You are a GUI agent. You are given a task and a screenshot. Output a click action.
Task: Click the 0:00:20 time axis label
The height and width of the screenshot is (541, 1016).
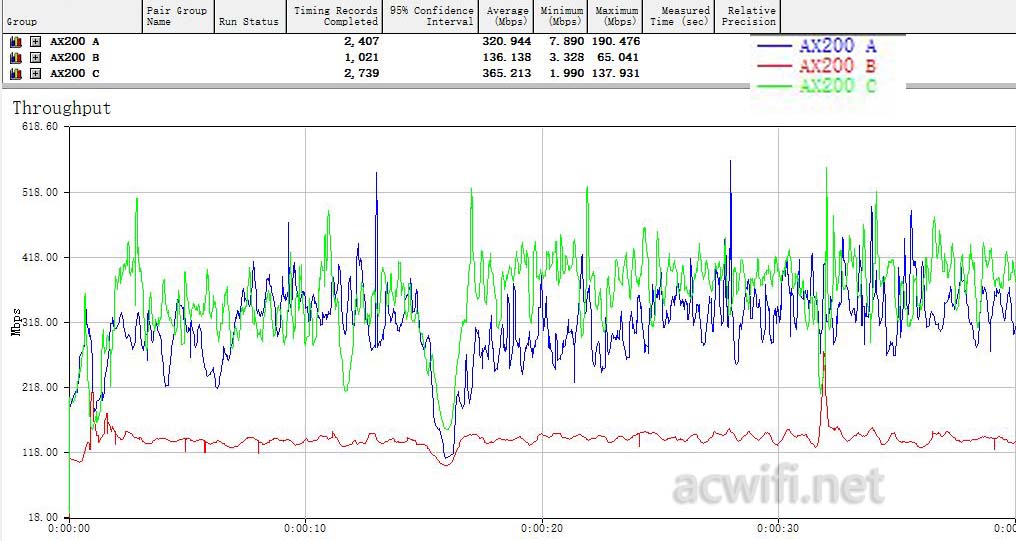[542, 529]
